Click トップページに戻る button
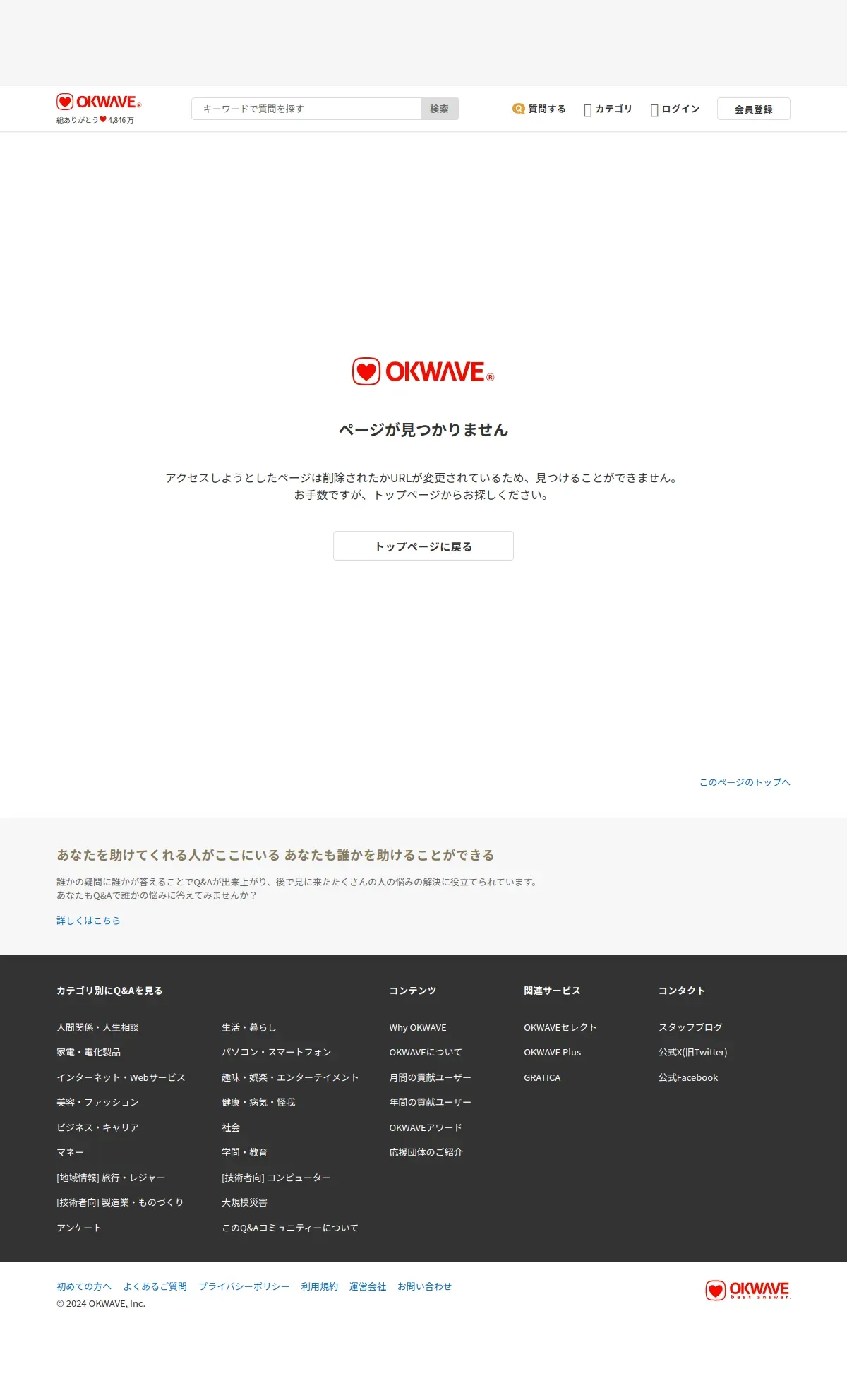 pos(423,546)
